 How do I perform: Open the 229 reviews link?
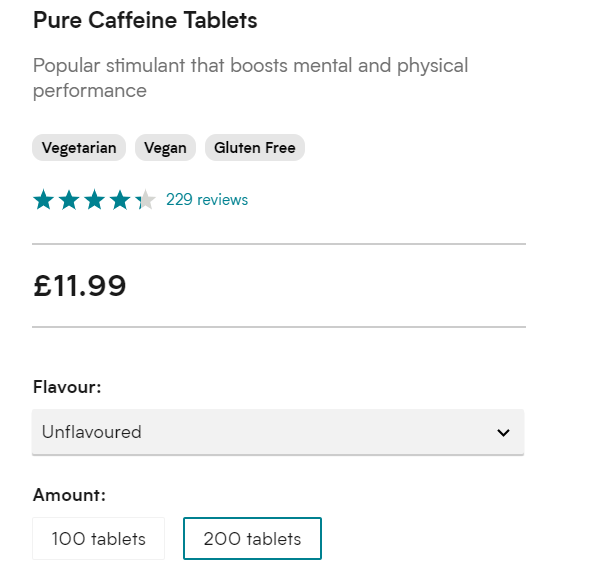(207, 200)
